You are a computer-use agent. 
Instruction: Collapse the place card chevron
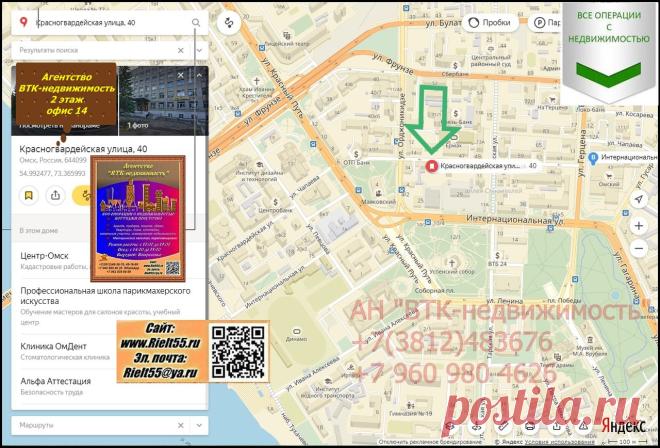pyautogui.click(x=200, y=75)
